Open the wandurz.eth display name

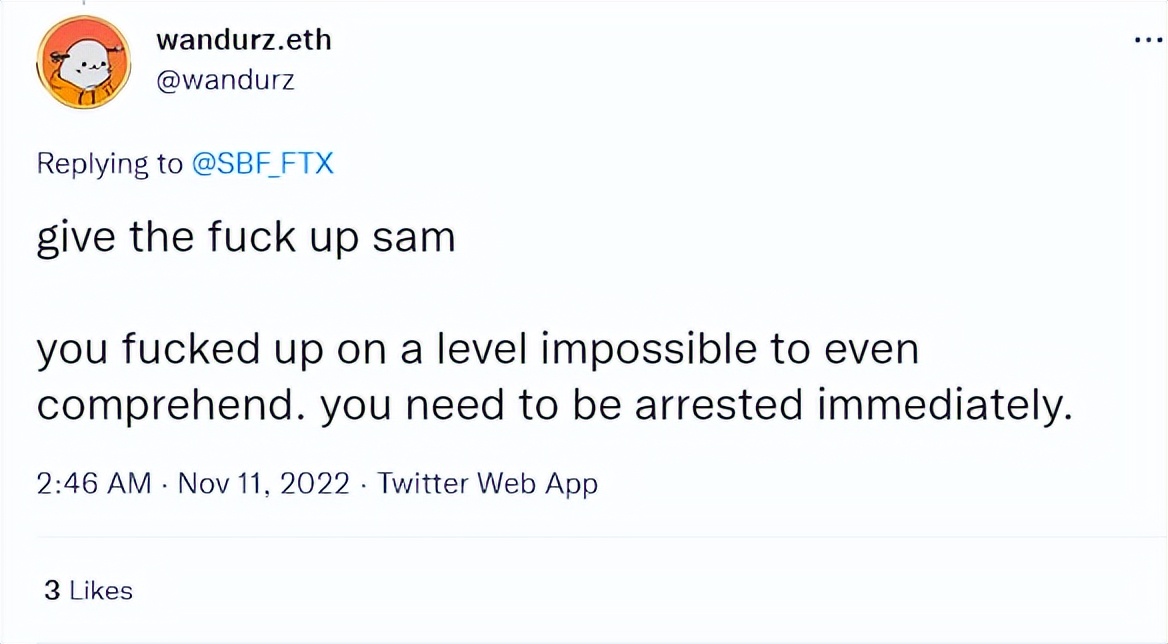coord(244,41)
